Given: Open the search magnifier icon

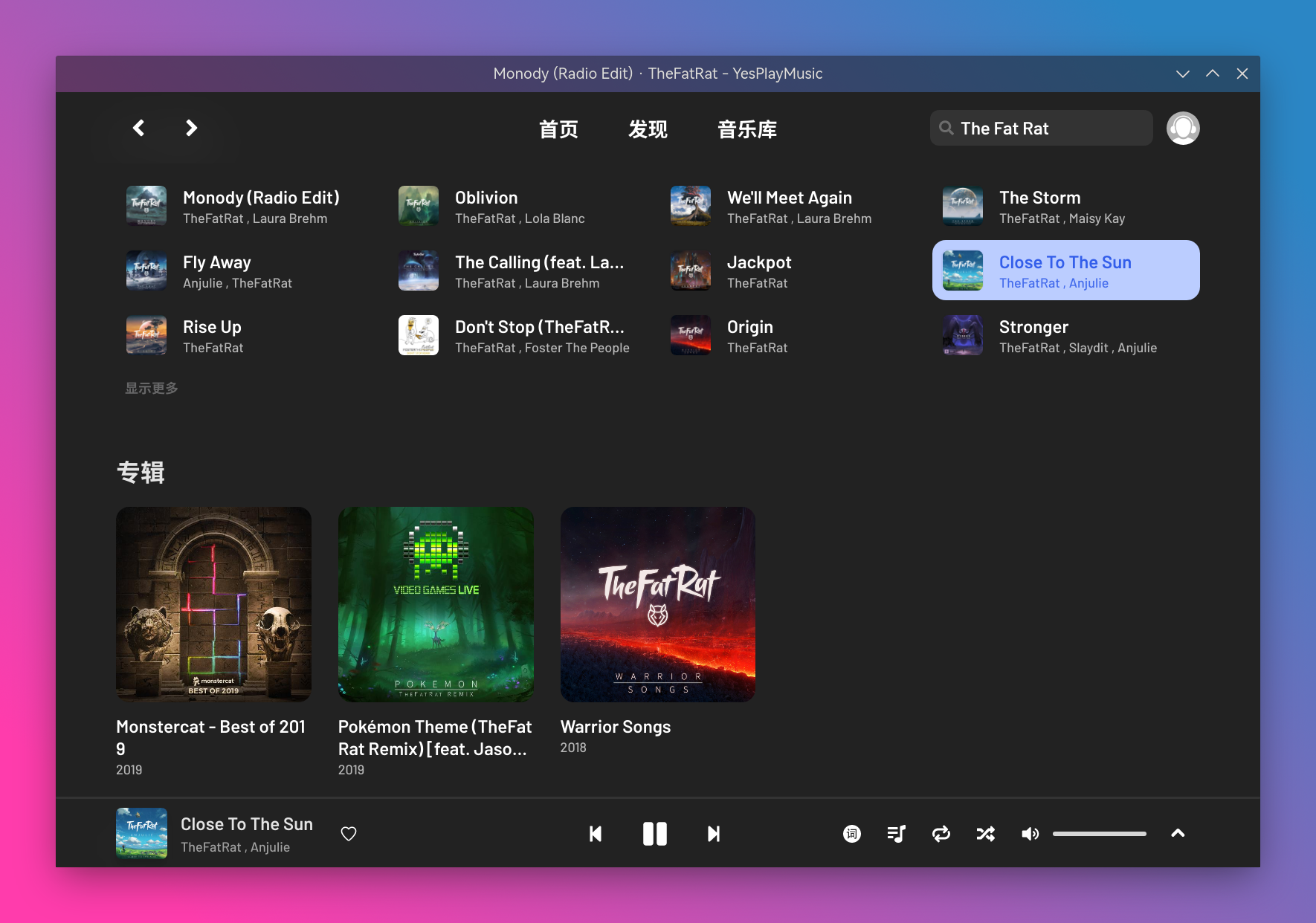Looking at the screenshot, I should click(946, 128).
